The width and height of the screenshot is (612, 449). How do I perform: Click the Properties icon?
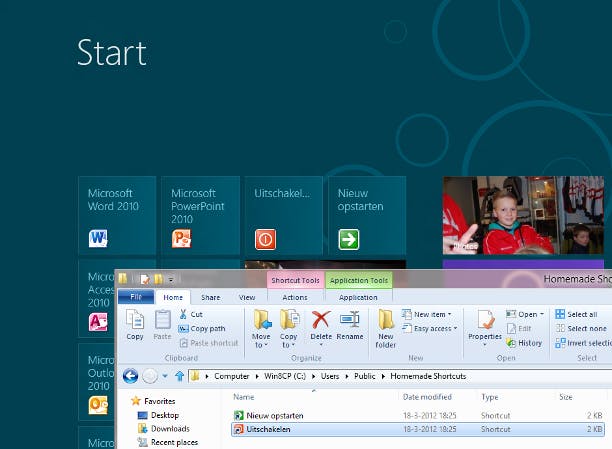[x=485, y=320]
